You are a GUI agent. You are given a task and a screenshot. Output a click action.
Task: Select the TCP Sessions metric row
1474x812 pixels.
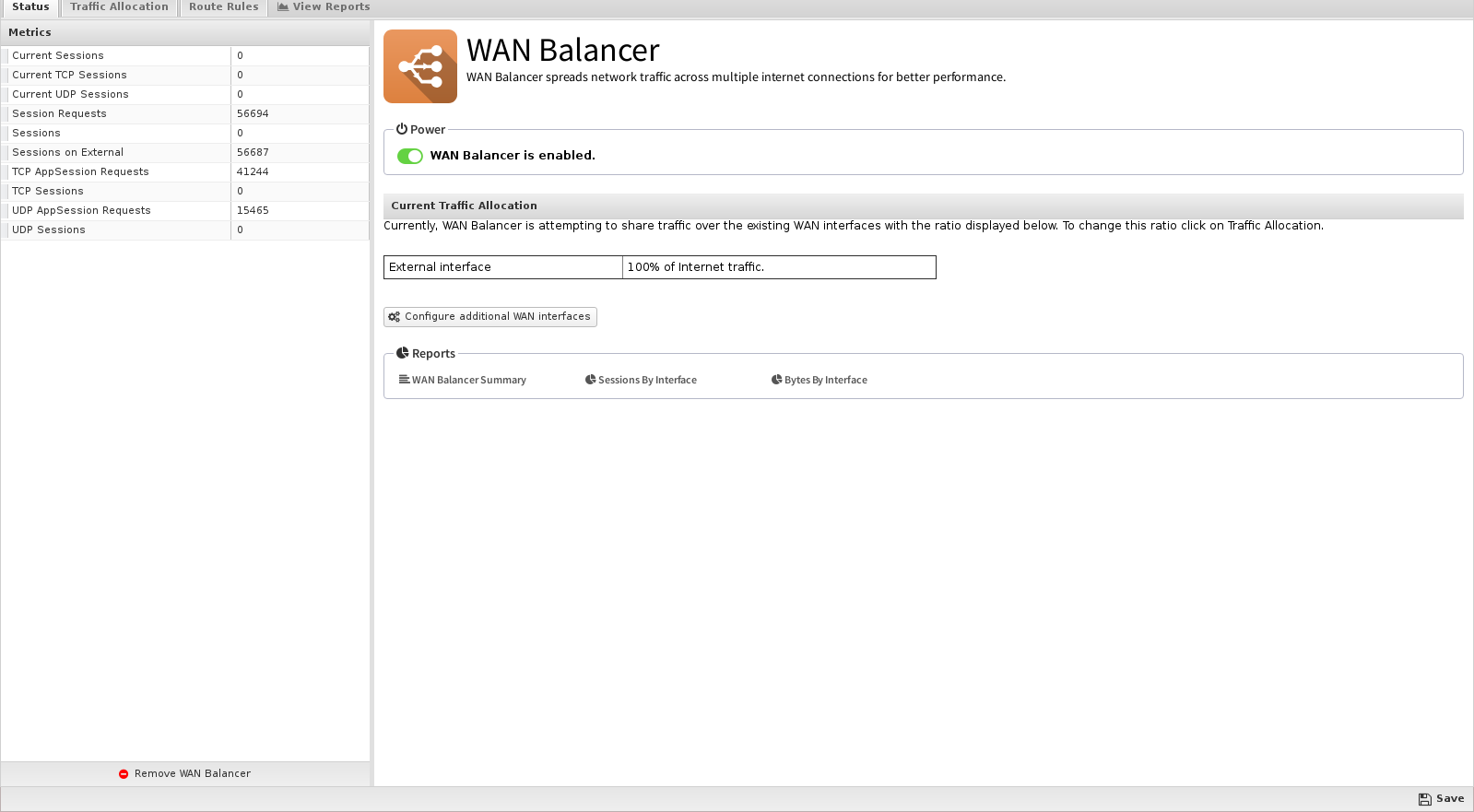pyautogui.click(x=185, y=192)
